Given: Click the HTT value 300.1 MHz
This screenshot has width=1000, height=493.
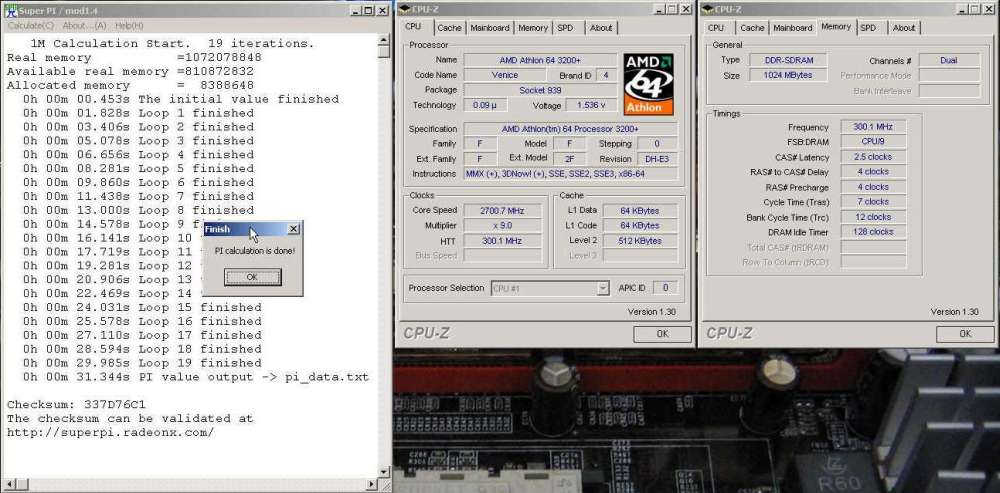Looking at the screenshot, I should coord(503,241).
